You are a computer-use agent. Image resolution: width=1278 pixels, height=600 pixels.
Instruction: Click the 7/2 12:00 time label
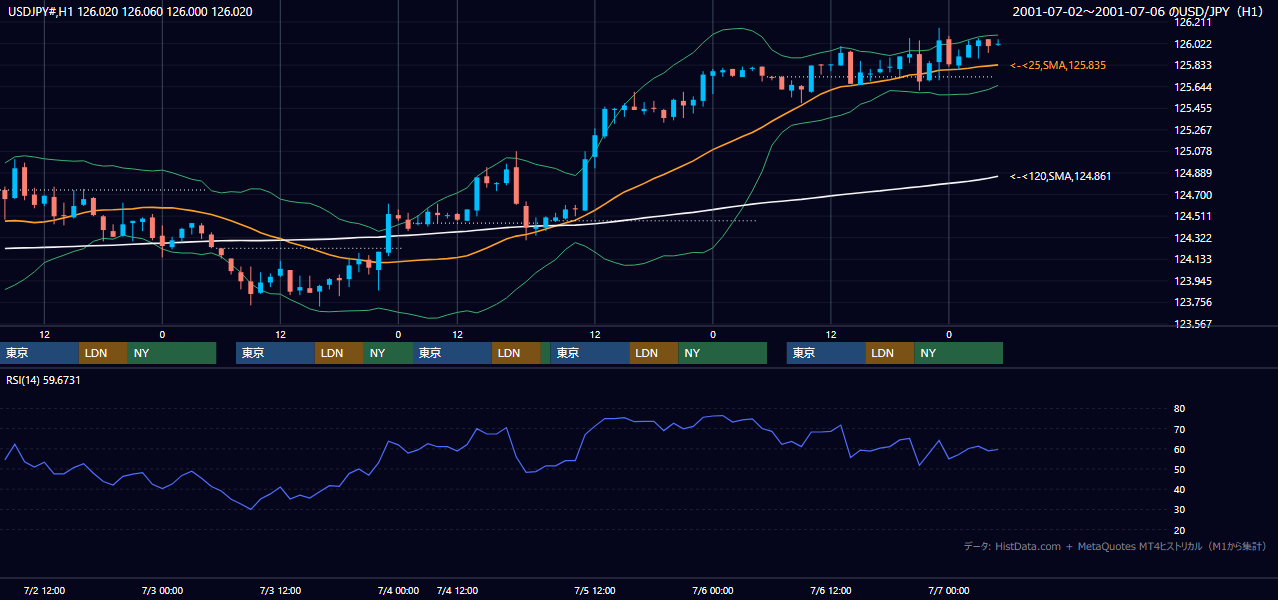44,591
